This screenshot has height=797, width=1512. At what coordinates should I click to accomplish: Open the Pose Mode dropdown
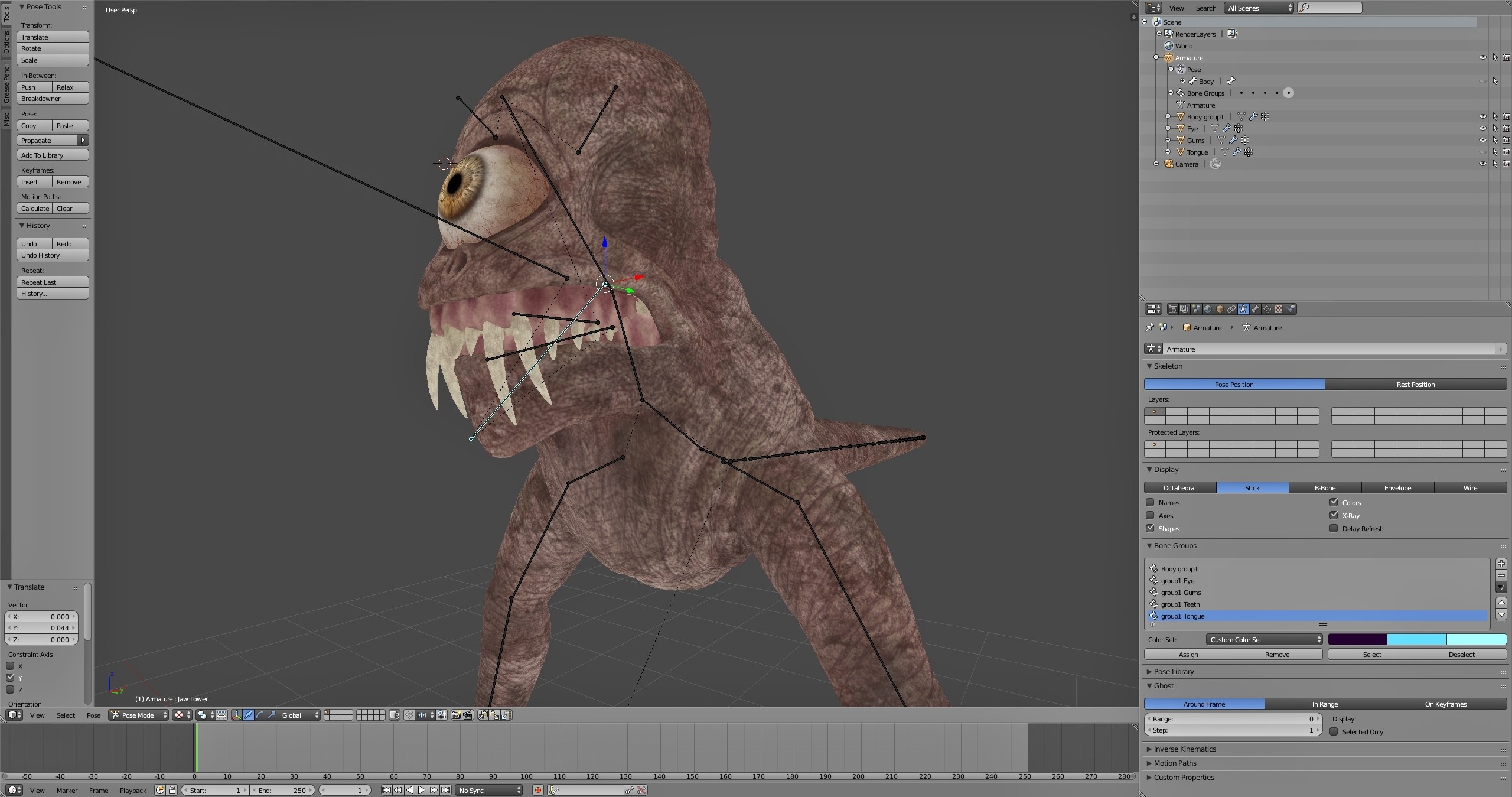point(139,715)
